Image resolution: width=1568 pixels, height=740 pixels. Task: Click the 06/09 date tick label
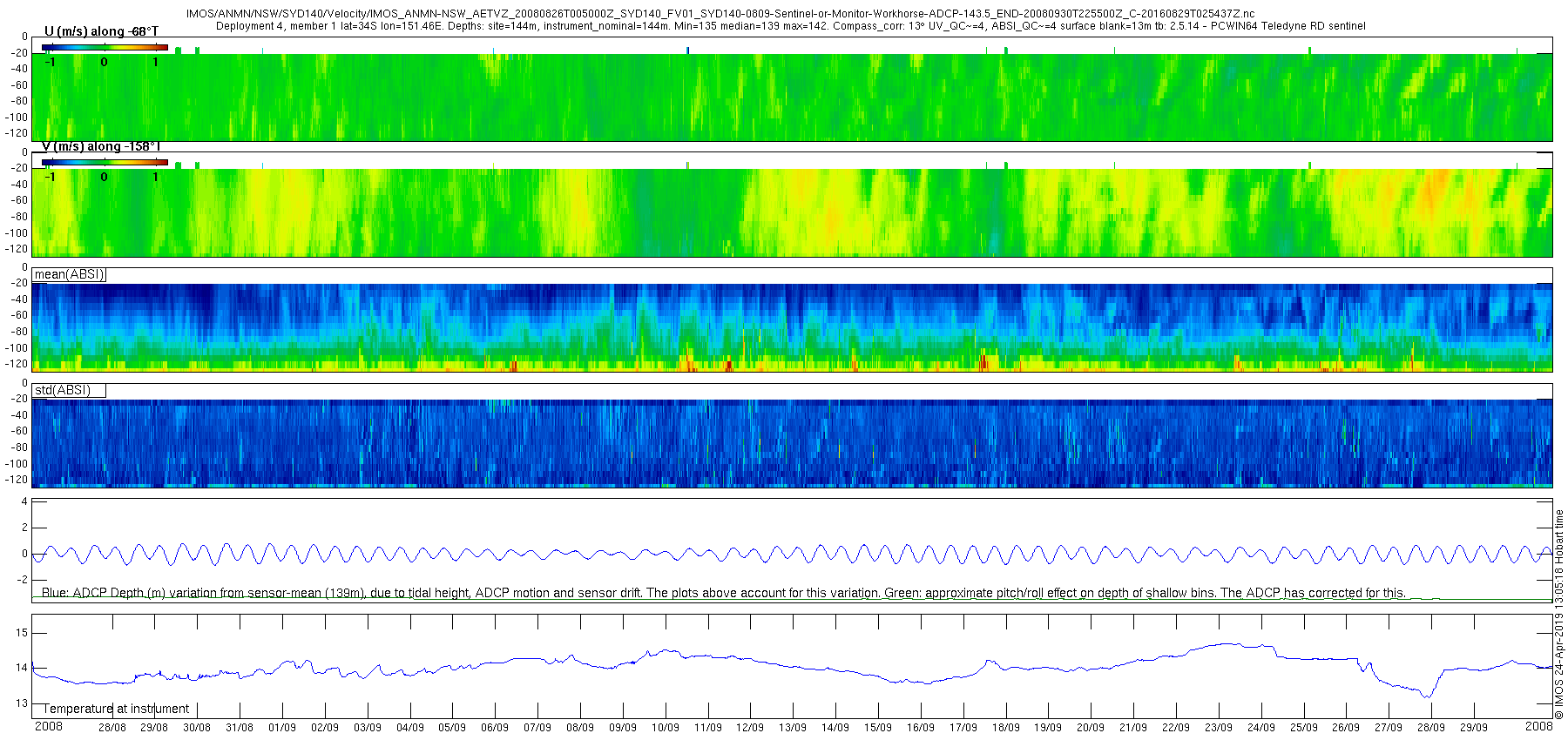(x=495, y=728)
